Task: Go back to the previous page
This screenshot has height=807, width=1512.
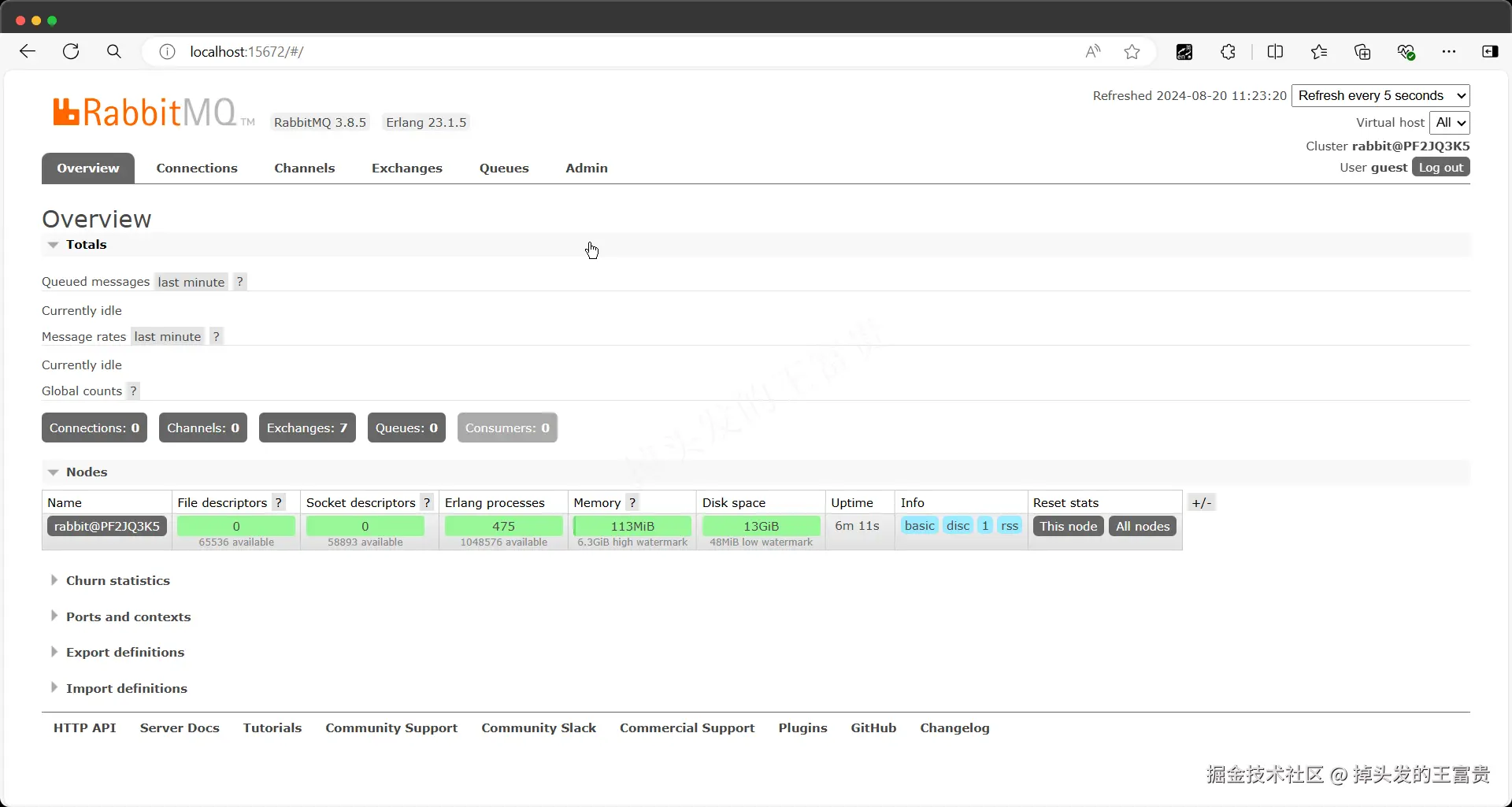Action: coord(28,52)
